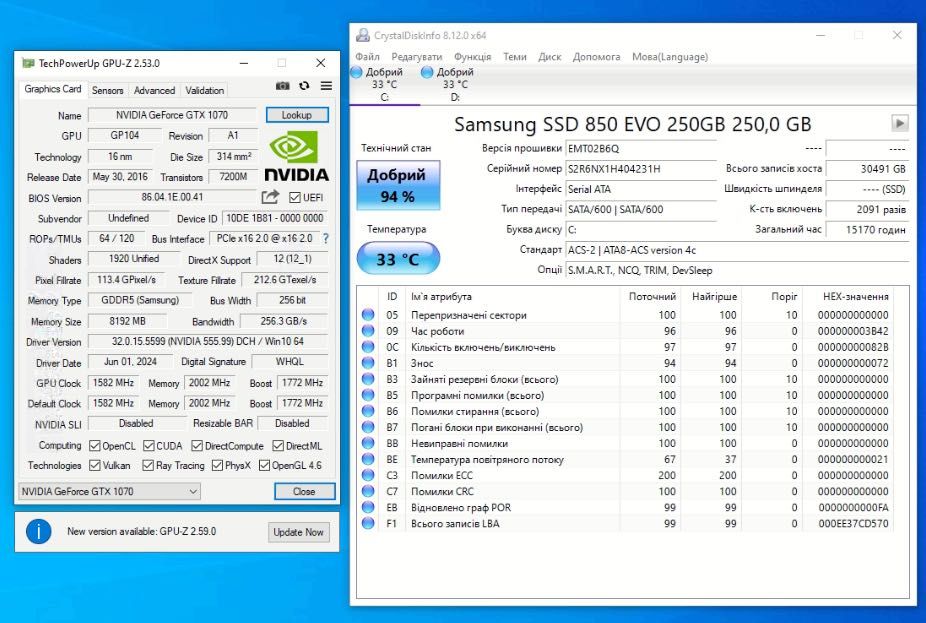Image resolution: width=926 pixels, height=623 pixels.
Task: Click the next-disk arrow button in CrystalDiskInfo
Action: pyautogui.click(x=899, y=123)
